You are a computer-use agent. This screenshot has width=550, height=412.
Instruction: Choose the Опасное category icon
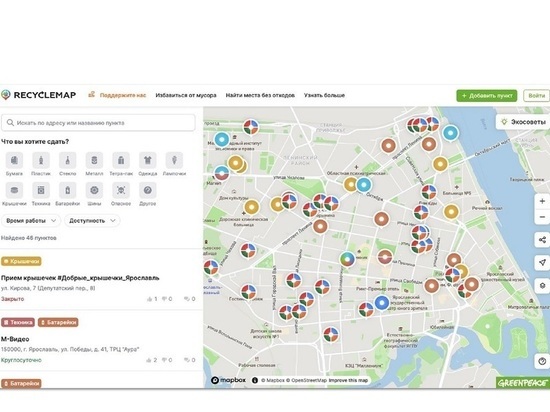tap(121, 190)
